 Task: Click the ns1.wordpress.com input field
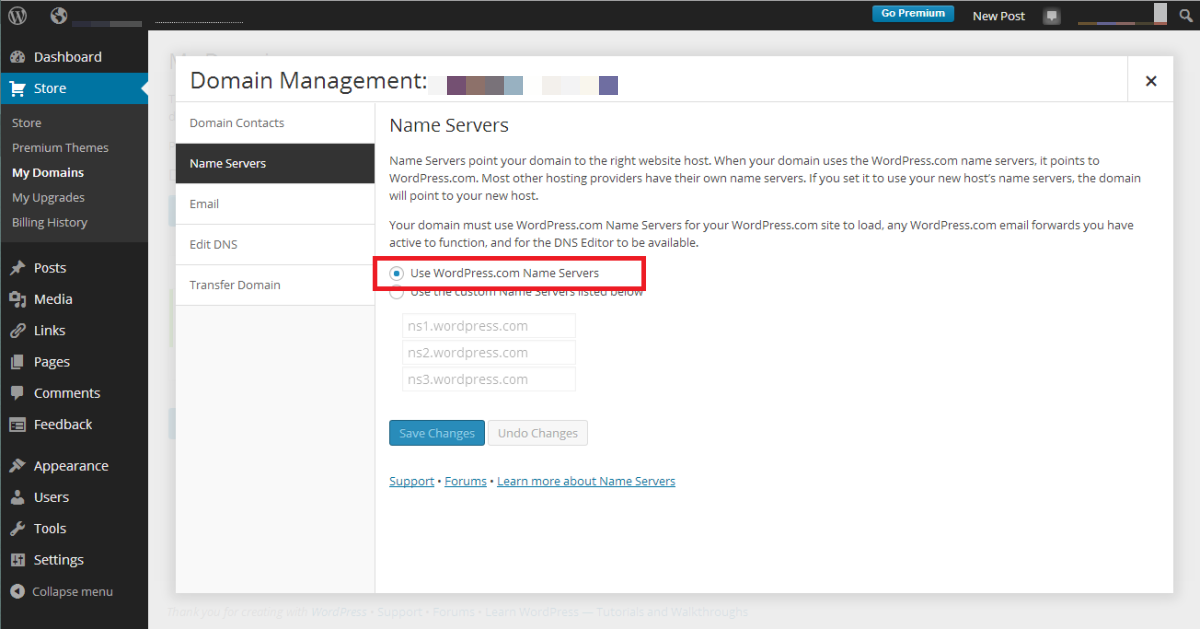[x=489, y=326]
